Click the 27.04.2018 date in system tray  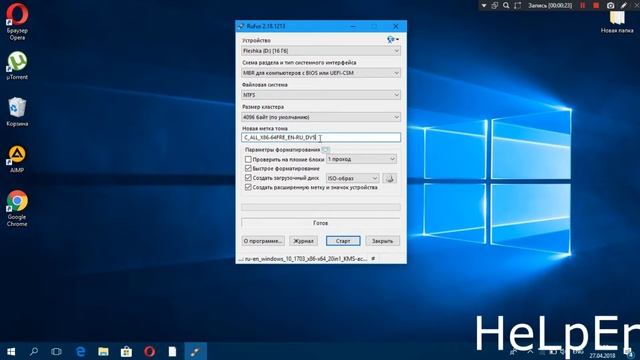(x=602, y=356)
